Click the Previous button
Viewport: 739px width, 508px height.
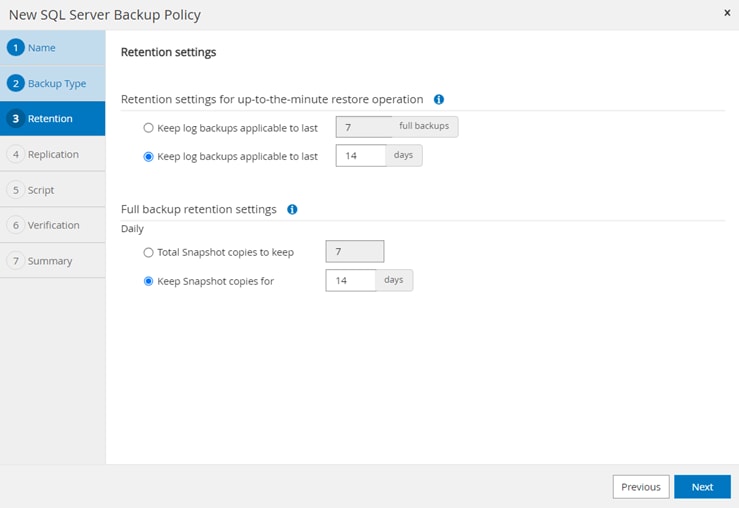(641, 487)
